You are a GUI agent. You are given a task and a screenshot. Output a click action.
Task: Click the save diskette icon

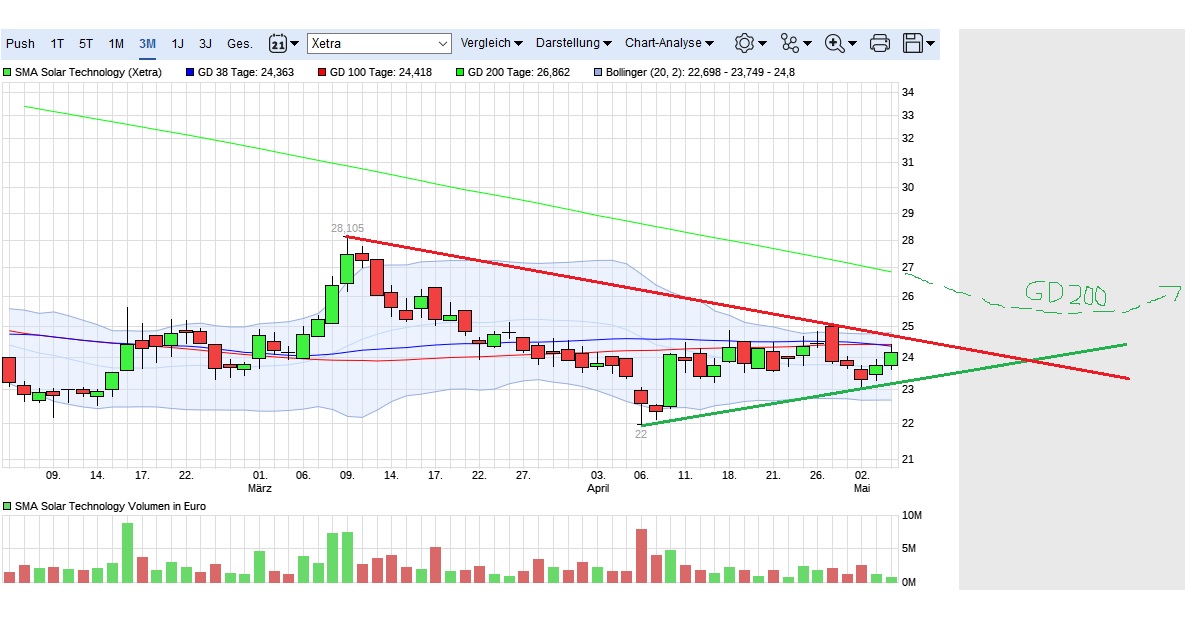click(x=913, y=43)
